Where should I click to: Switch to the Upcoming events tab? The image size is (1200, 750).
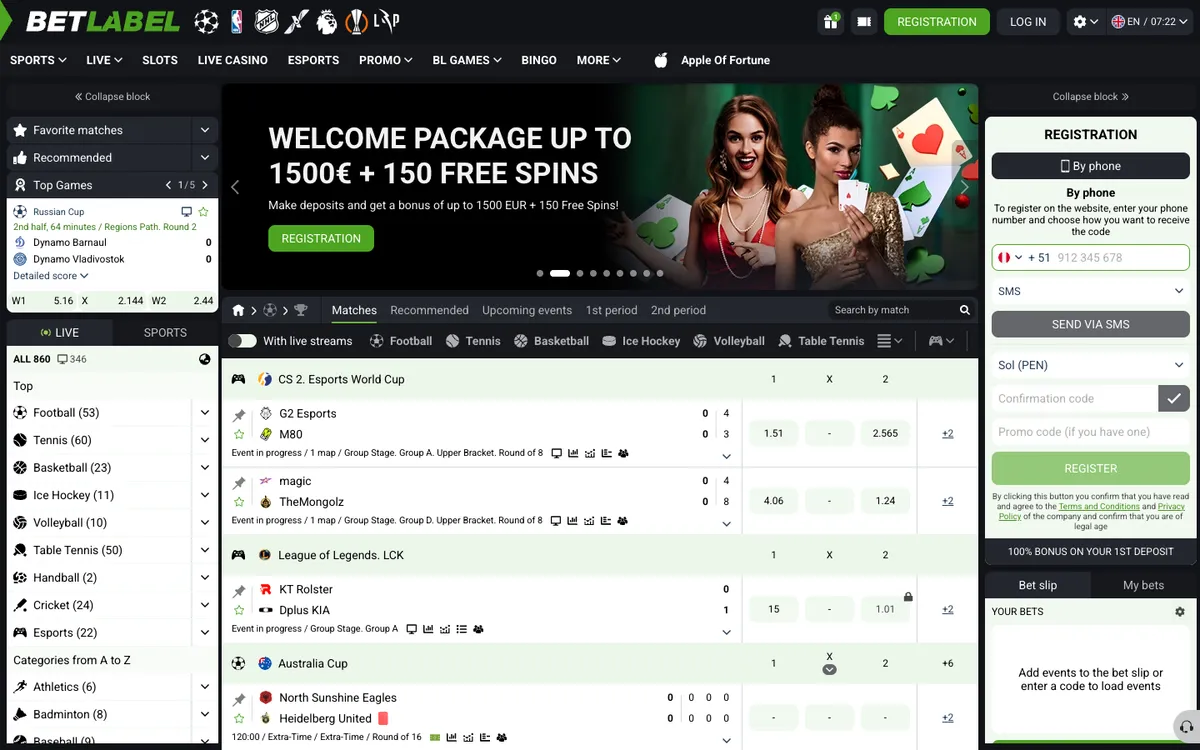(527, 310)
